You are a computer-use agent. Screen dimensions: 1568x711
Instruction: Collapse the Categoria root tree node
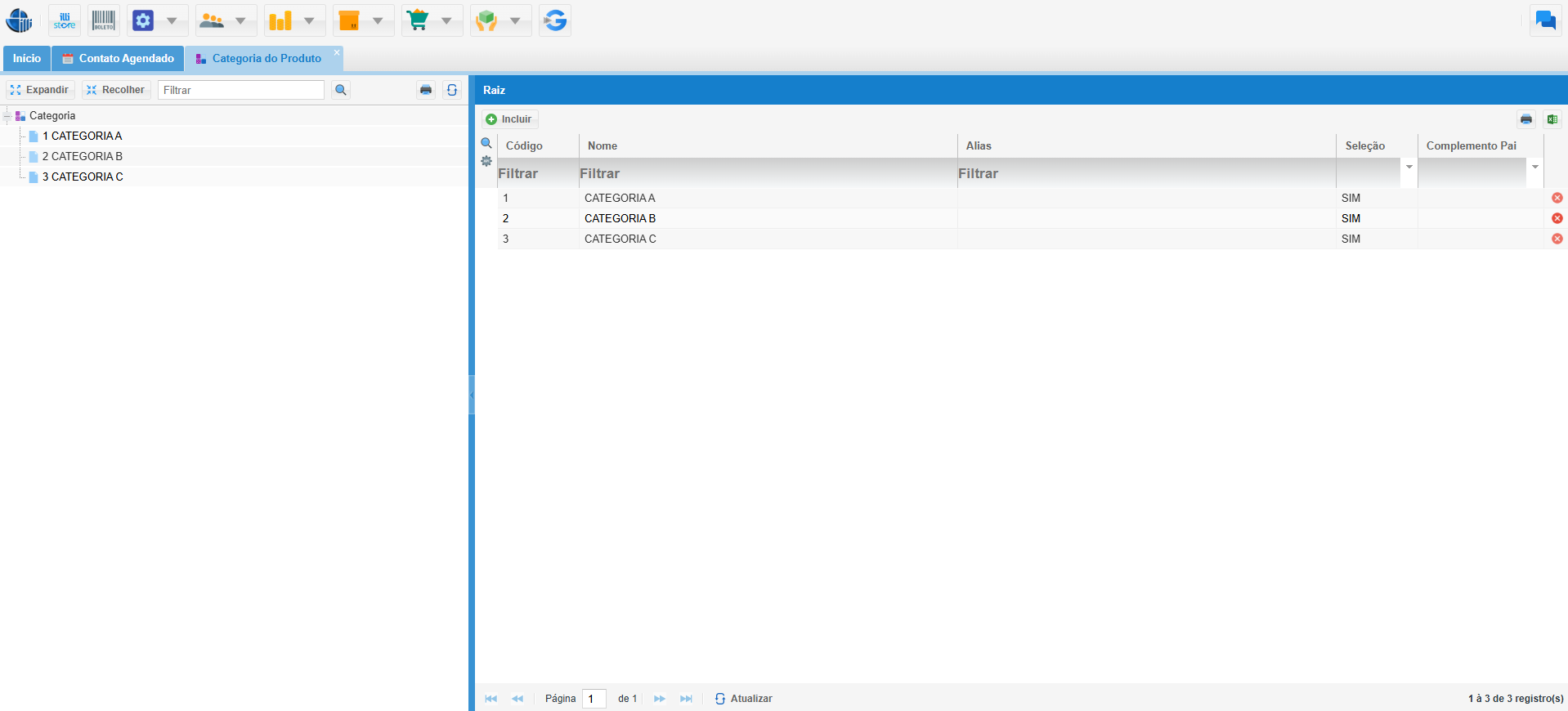(7, 116)
